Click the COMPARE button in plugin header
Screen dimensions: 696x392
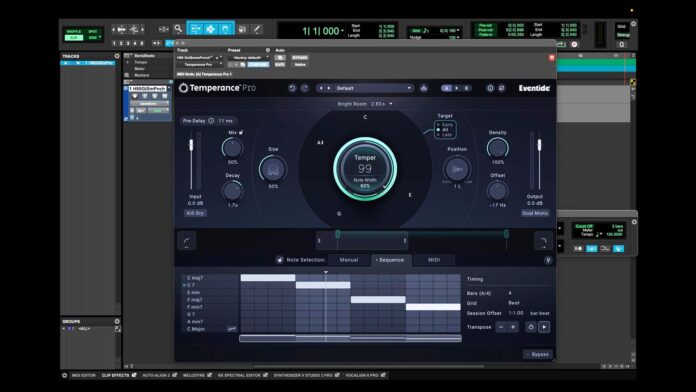258,64
